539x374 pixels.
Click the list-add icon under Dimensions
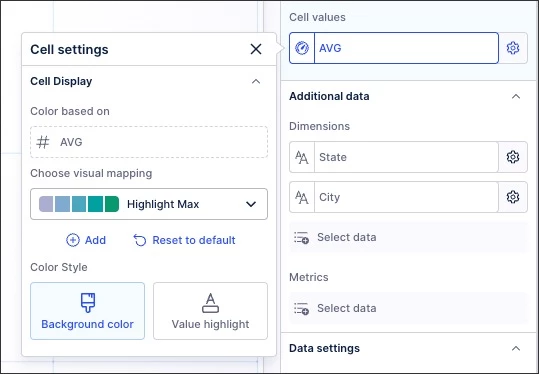[301, 238]
